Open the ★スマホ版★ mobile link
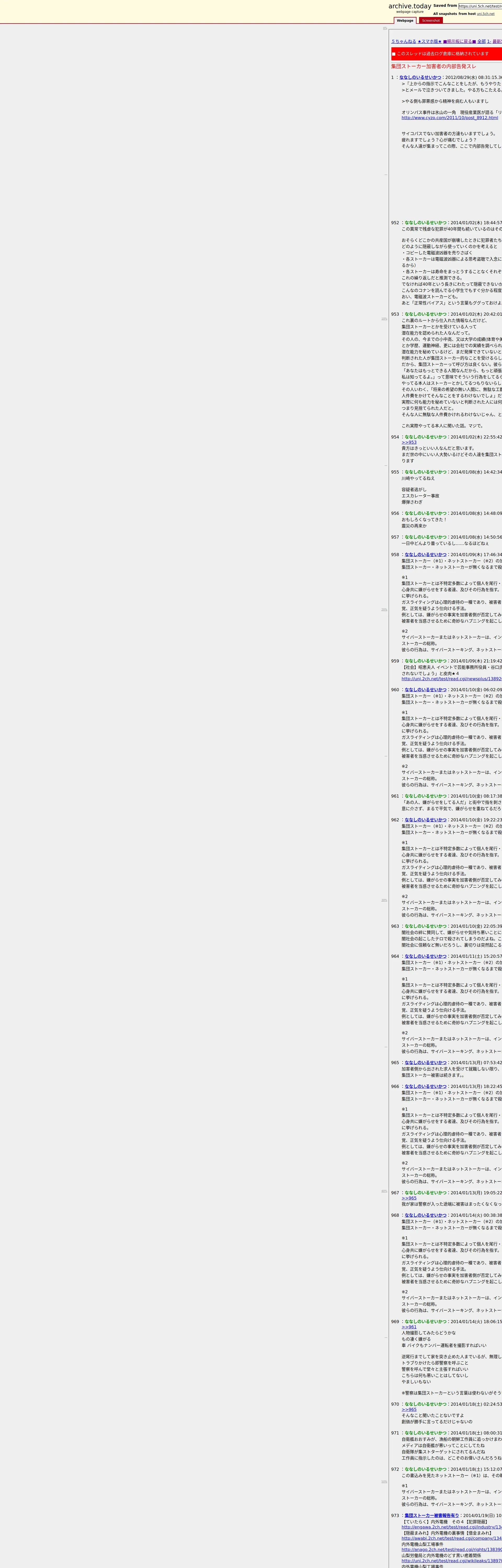Screen dimensions: 502x1568 tap(430, 41)
